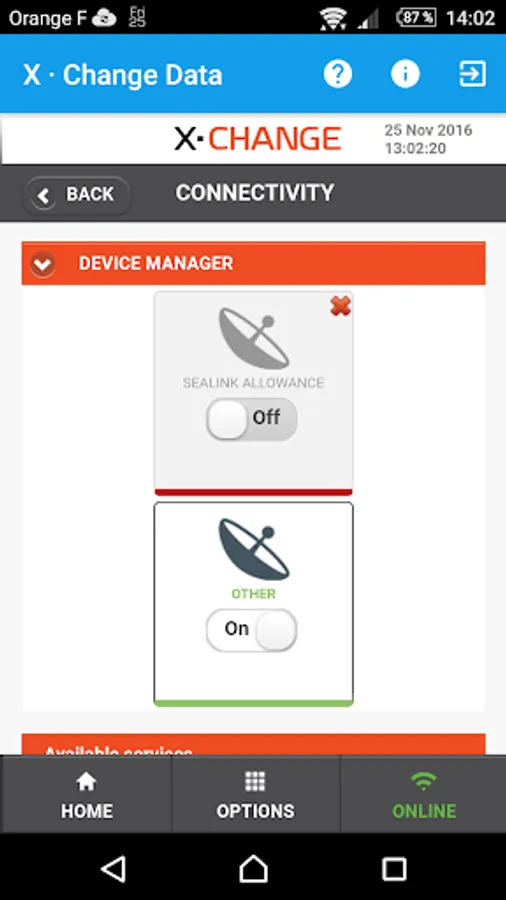The image size is (506, 900).
Task: Tap the home house icon
Action: coord(86,781)
